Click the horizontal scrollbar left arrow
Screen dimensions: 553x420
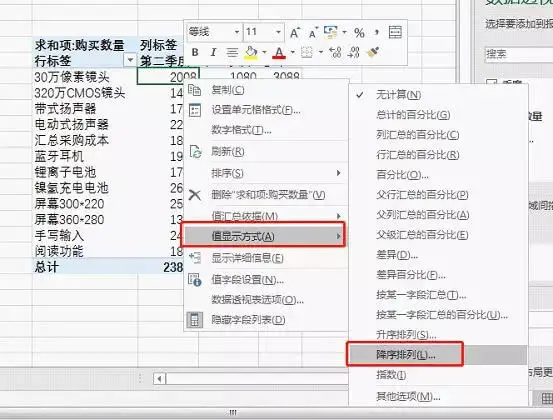click(159, 379)
